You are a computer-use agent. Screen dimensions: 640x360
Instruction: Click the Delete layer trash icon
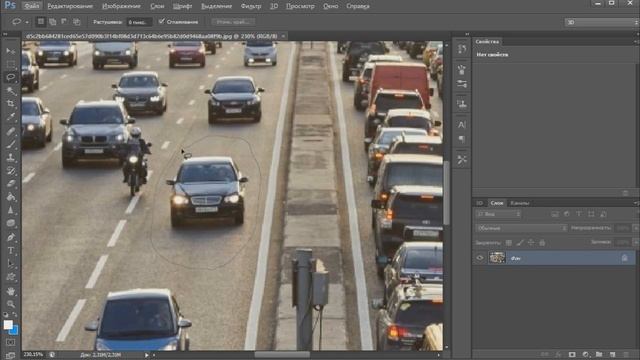click(626, 354)
